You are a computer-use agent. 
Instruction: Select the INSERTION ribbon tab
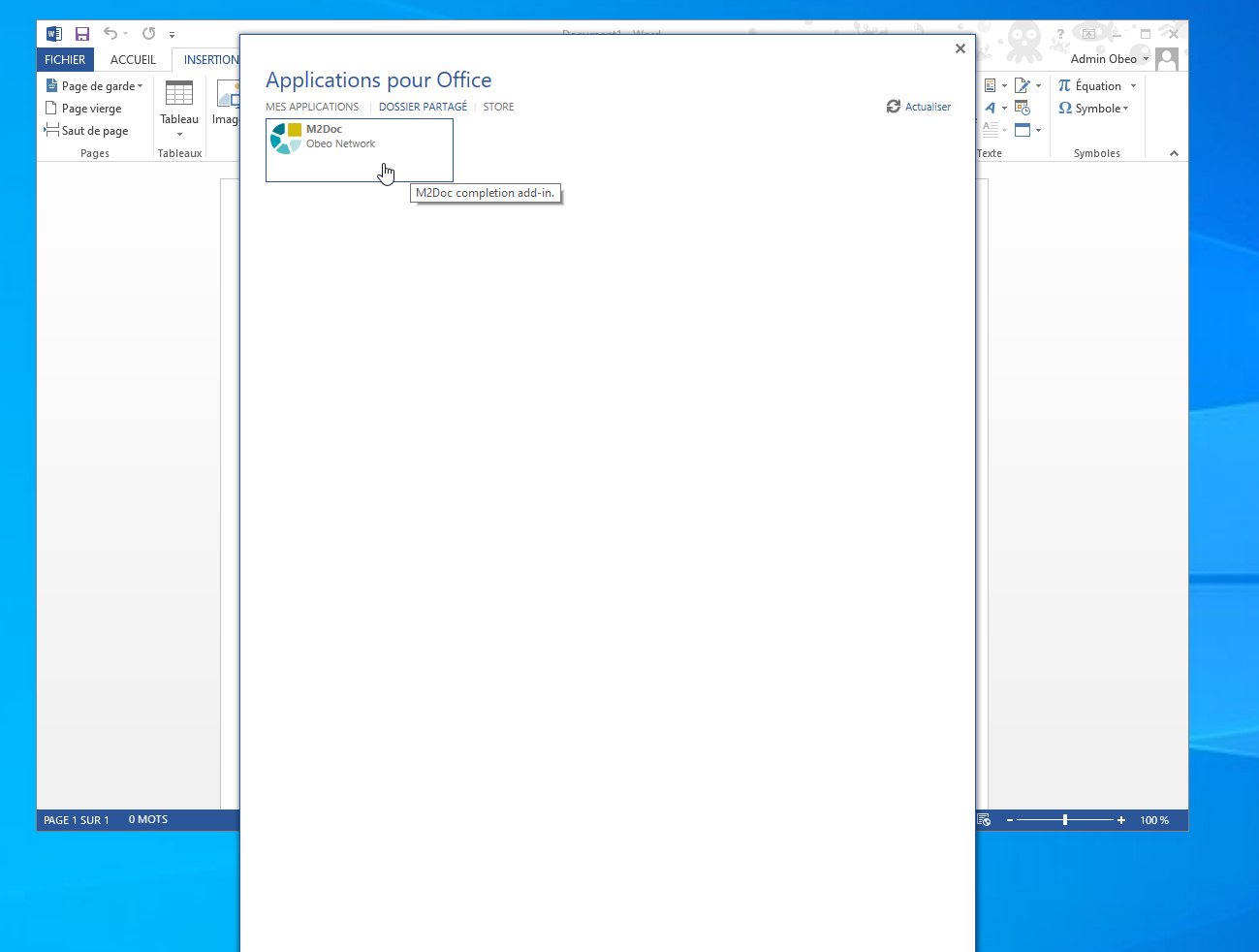(211, 60)
